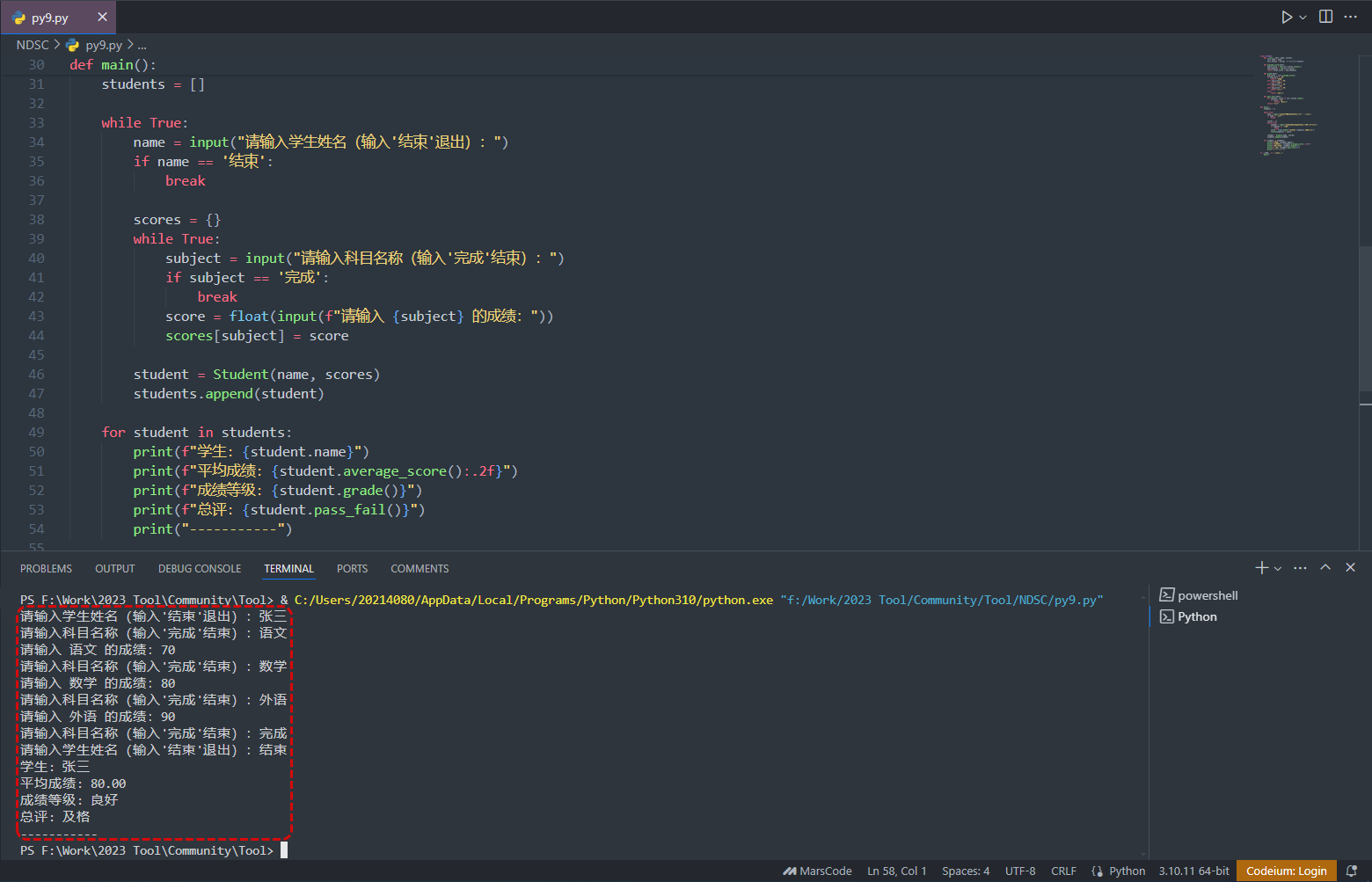This screenshot has height=882, width=1372.
Task: Close the py9.py editor tab
Action: (102, 17)
